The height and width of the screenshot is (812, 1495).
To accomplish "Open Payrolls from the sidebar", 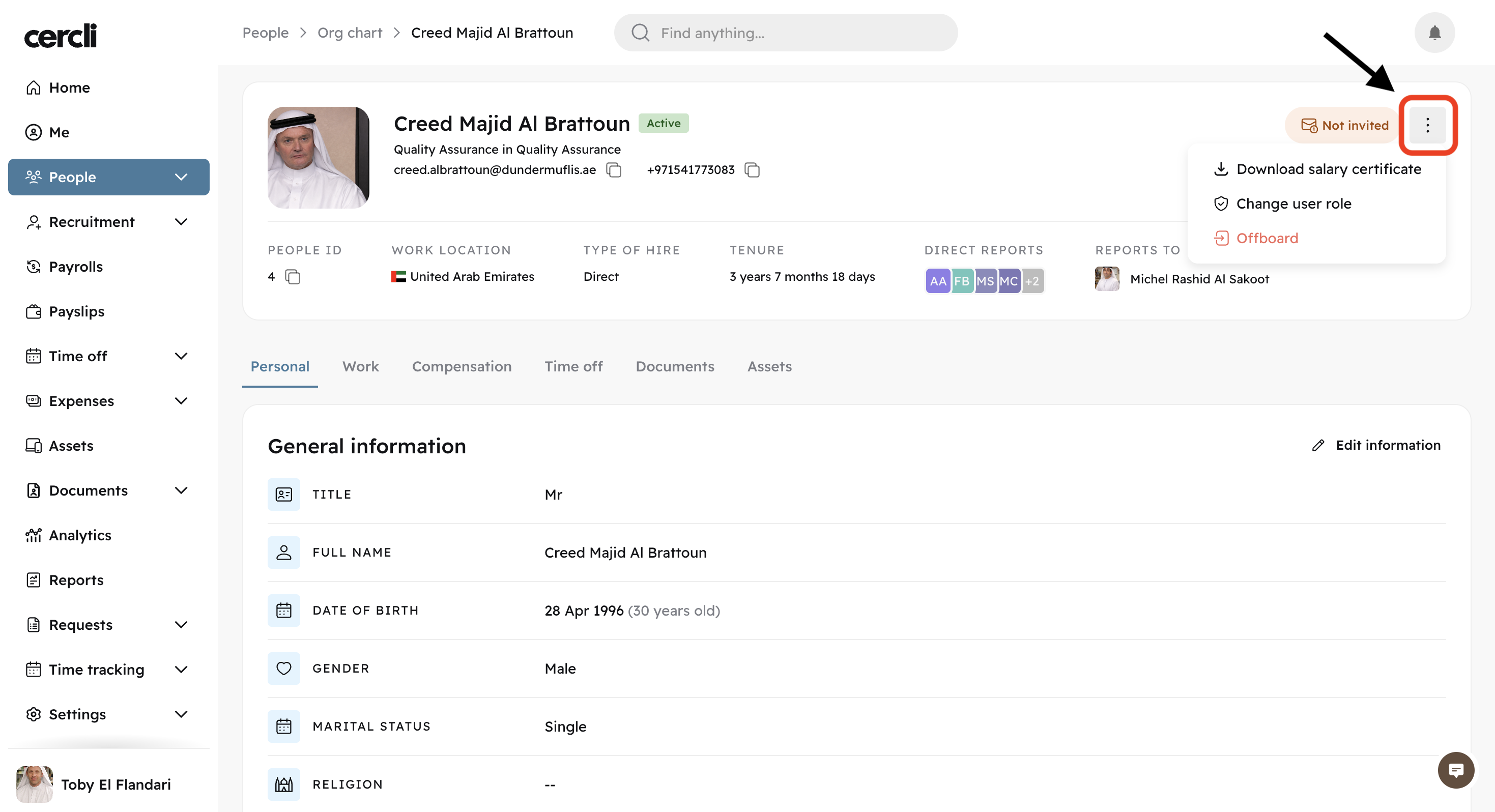I will tap(75, 267).
